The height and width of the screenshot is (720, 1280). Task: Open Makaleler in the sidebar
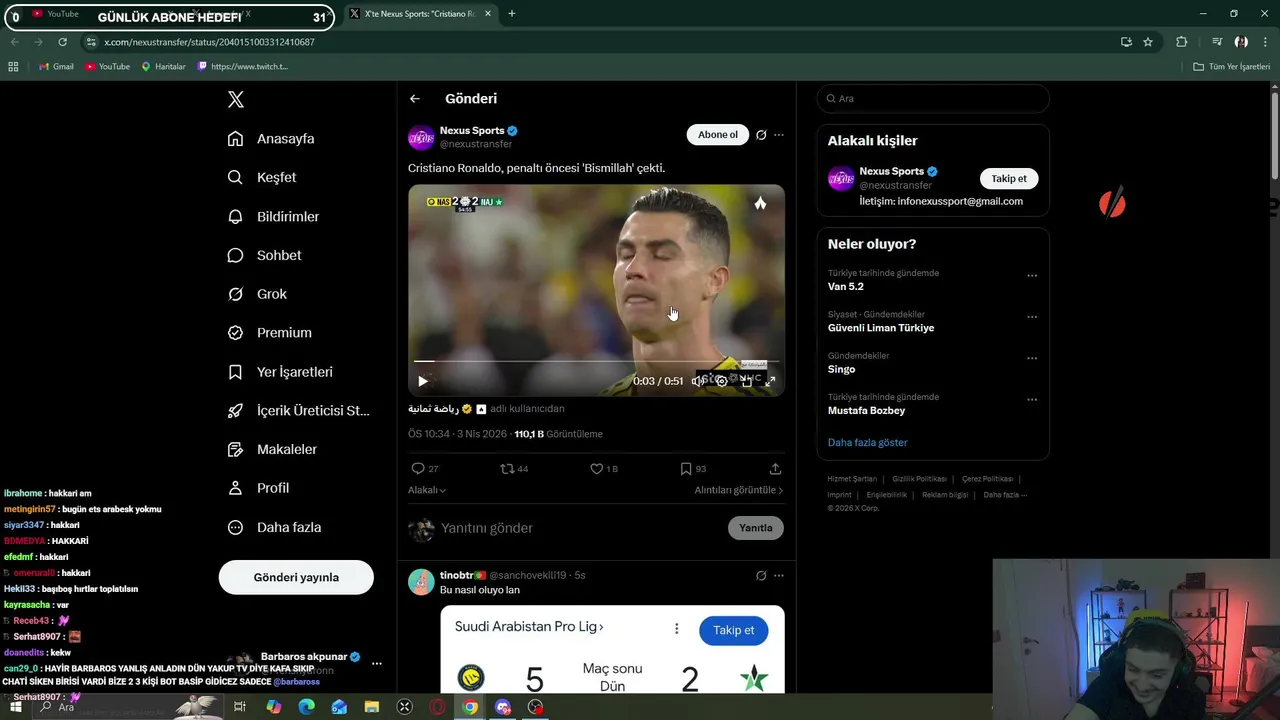[x=272, y=450]
